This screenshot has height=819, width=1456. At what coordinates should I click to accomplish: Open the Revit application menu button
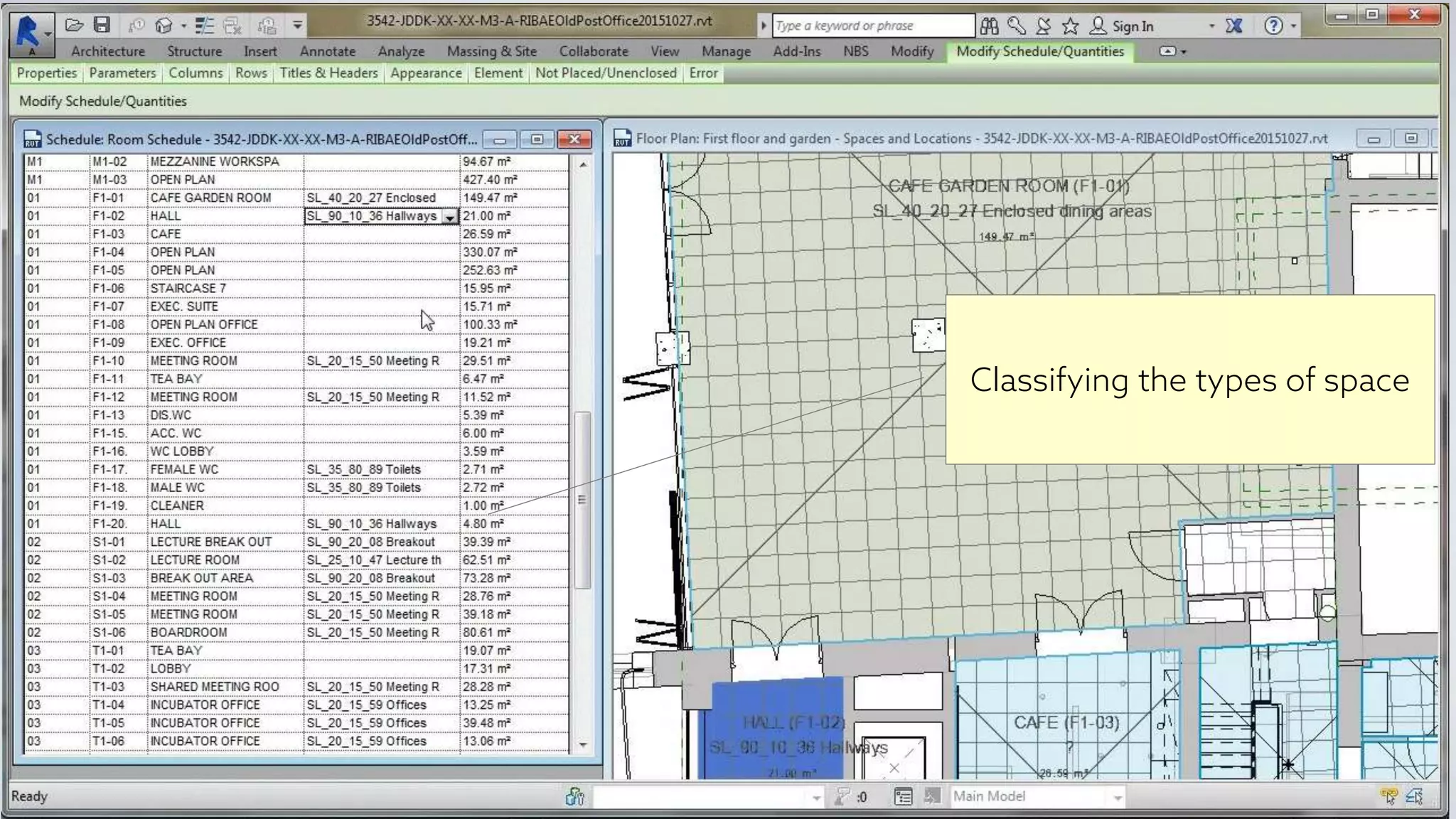coord(31,34)
